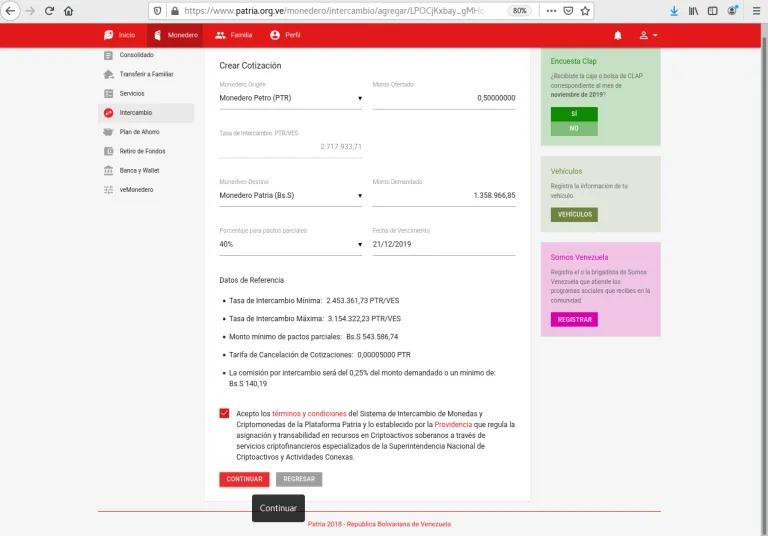
Task: Click the gray REGRESAR button
Action: (x=299, y=479)
